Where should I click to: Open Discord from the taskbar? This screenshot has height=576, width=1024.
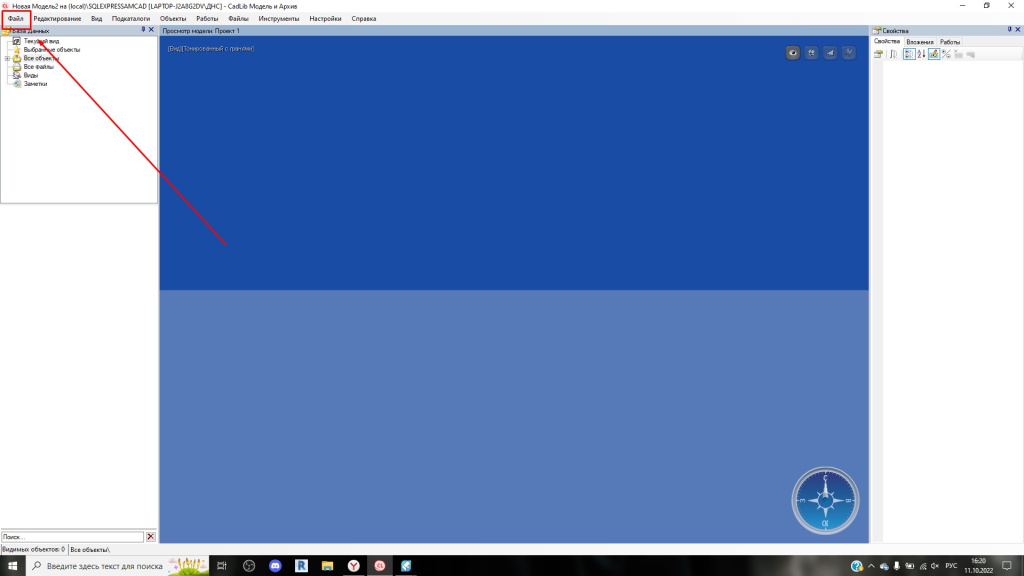pyautogui.click(x=275, y=566)
